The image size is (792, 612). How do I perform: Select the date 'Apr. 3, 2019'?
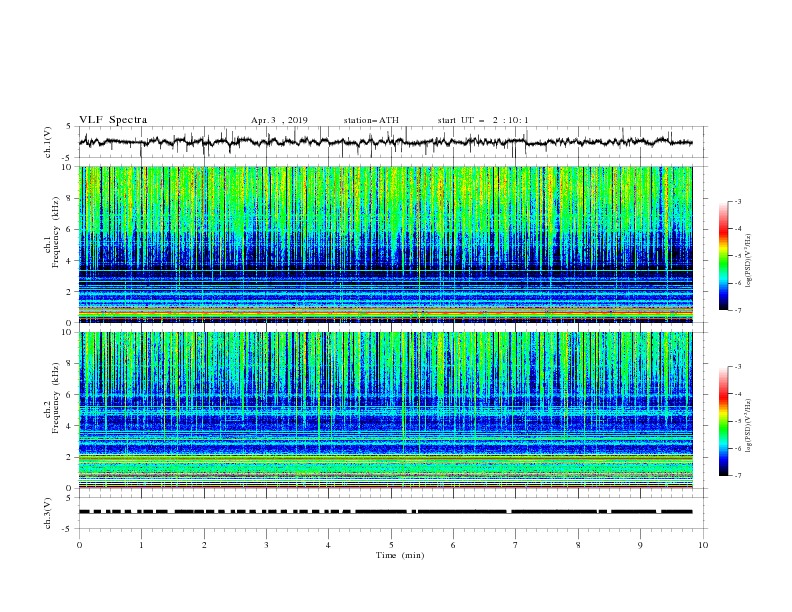coord(279,120)
